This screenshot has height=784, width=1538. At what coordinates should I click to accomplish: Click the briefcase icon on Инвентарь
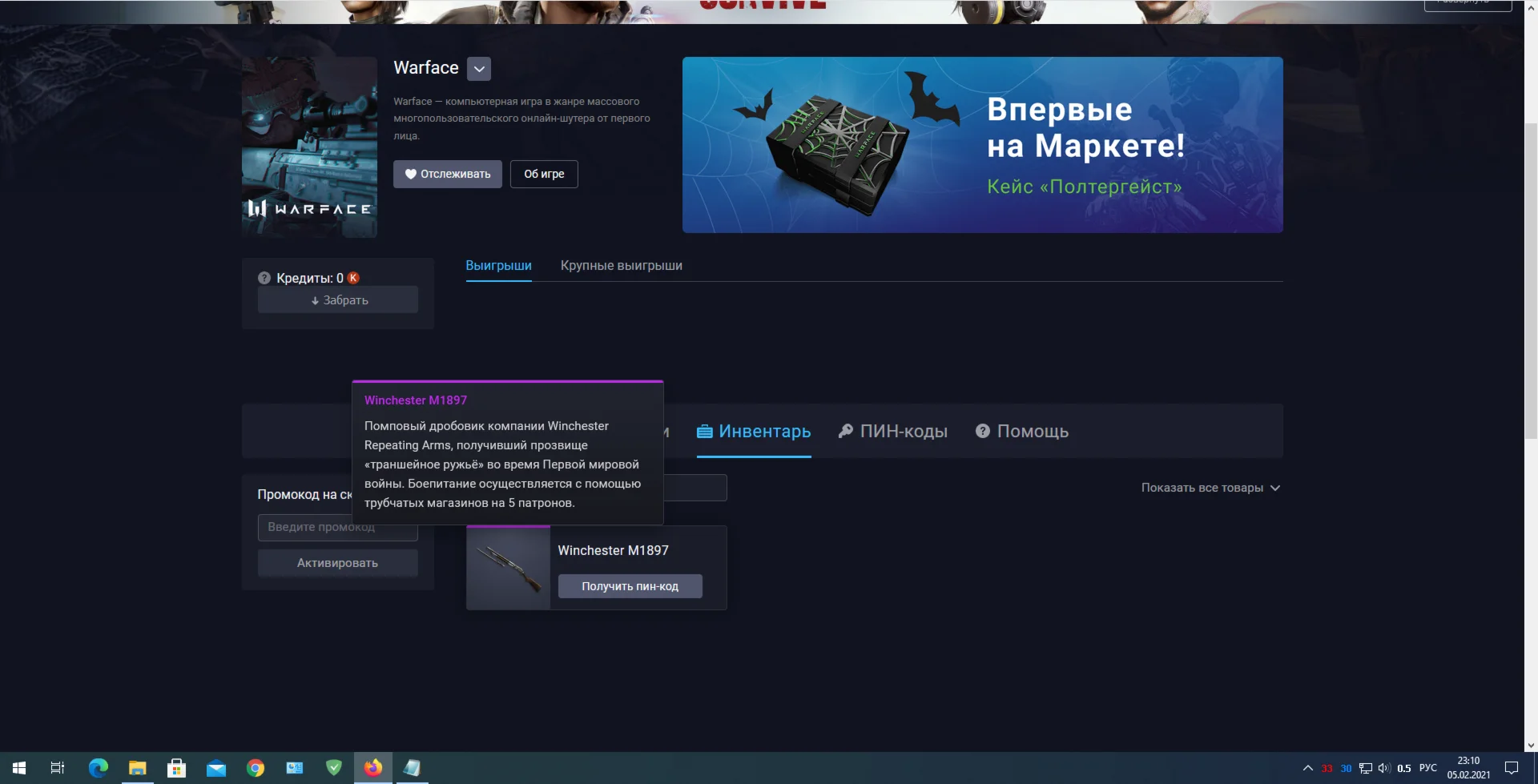point(705,432)
